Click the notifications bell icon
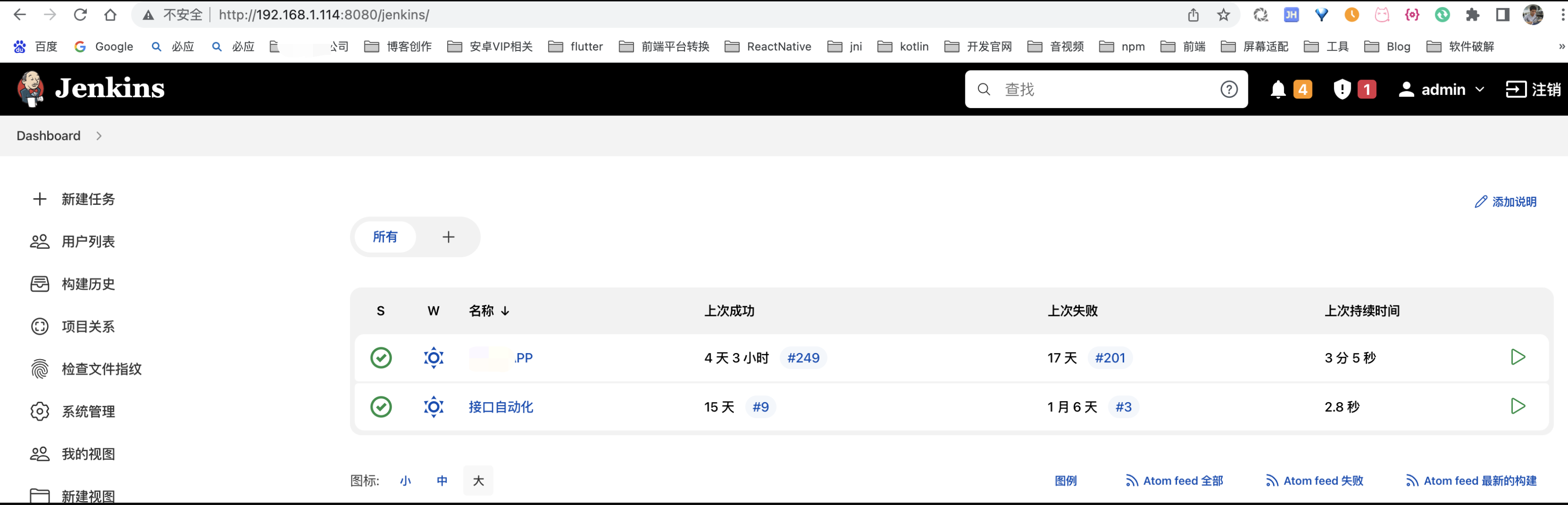Image resolution: width=1568 pixels, height=505 pixels. point(1278,90)
